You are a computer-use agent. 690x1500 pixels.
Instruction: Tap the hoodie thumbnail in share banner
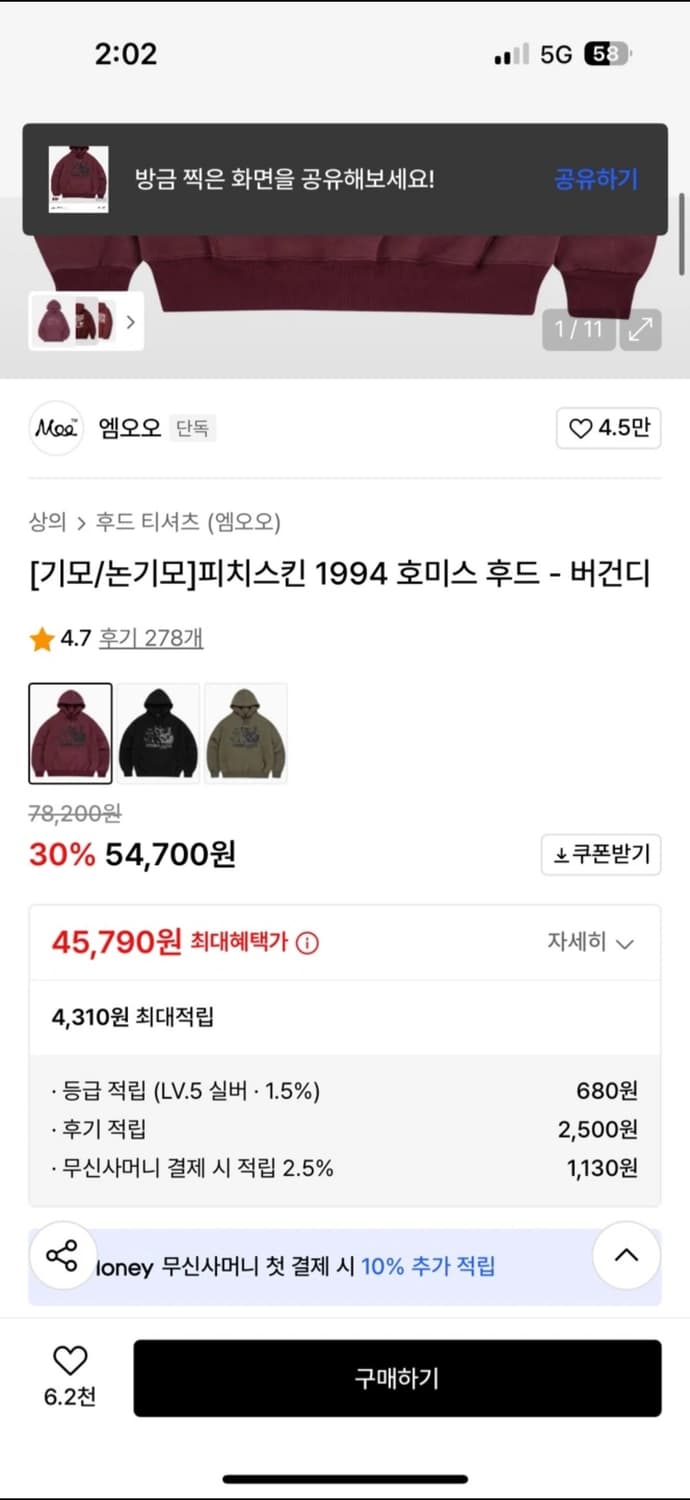80,178
